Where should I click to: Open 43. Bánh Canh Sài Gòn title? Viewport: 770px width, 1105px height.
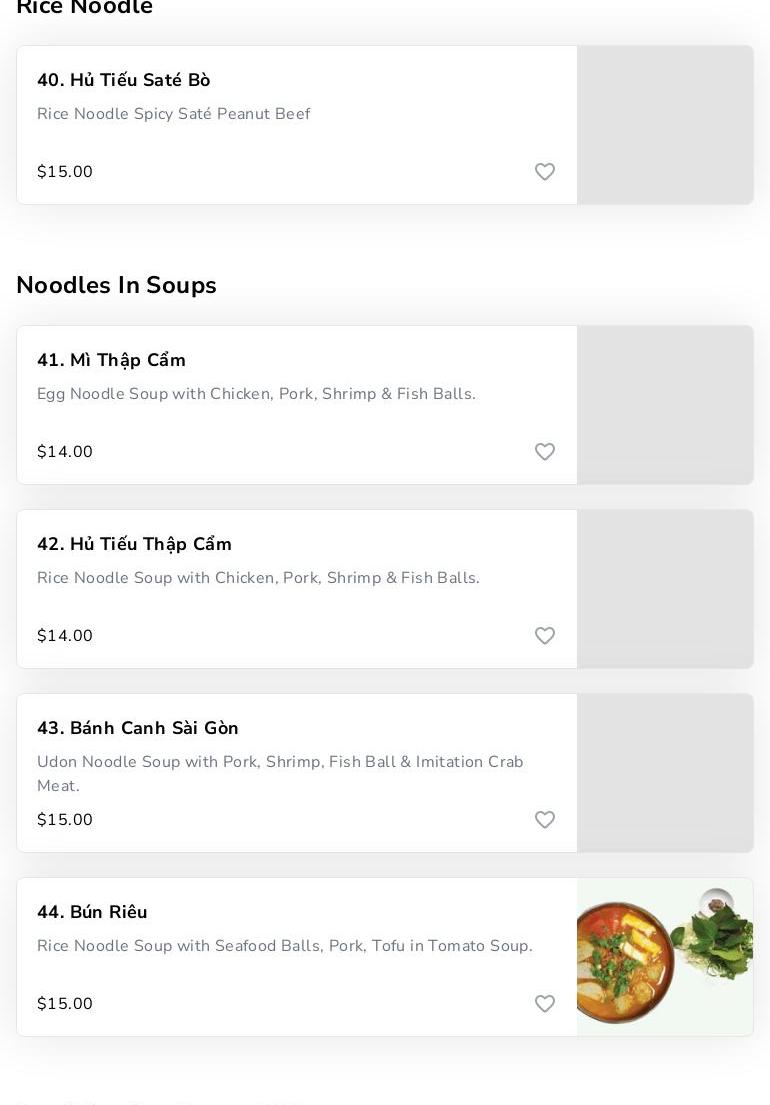(x=138, y=728)
